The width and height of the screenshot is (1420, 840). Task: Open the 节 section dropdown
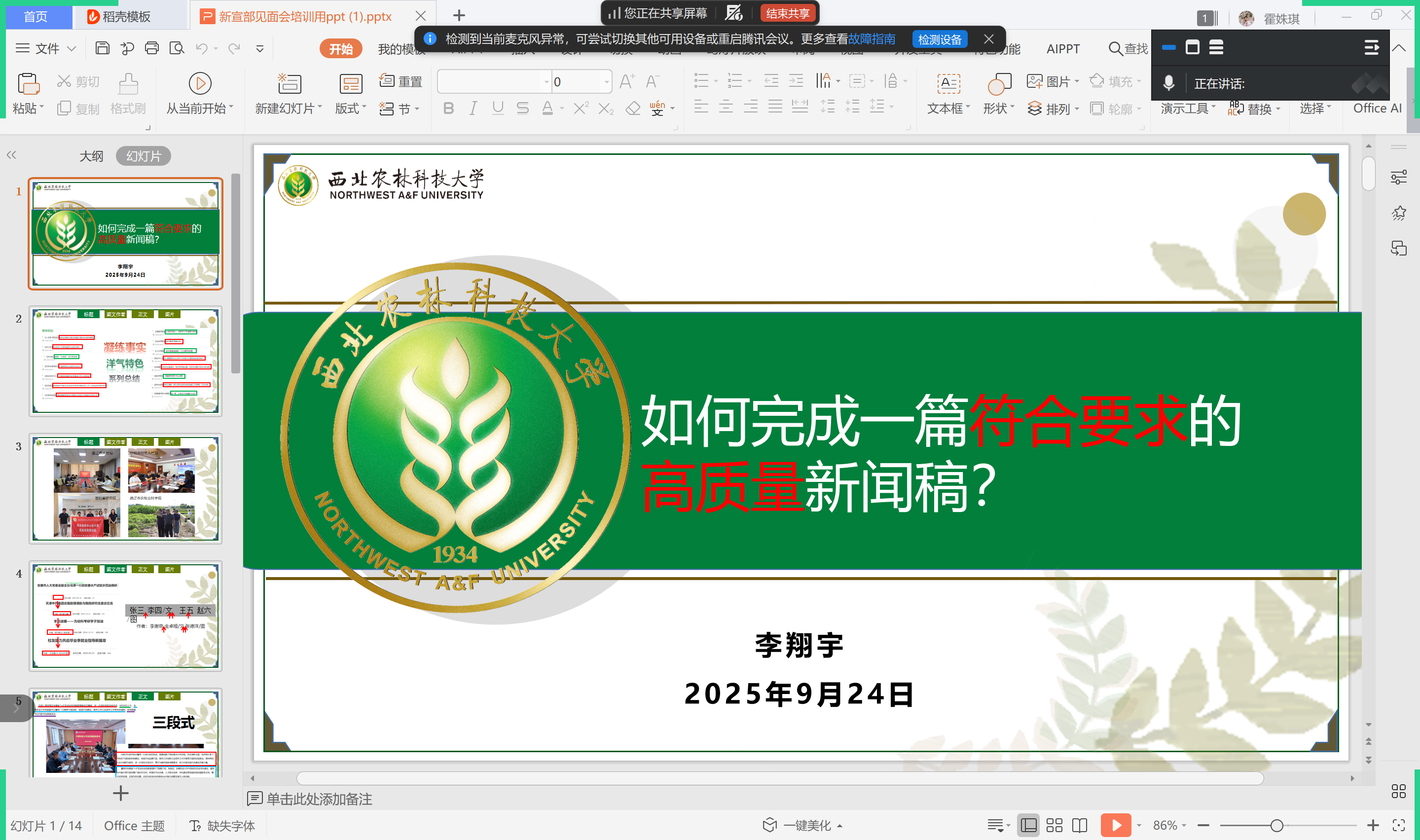(400, 109)
